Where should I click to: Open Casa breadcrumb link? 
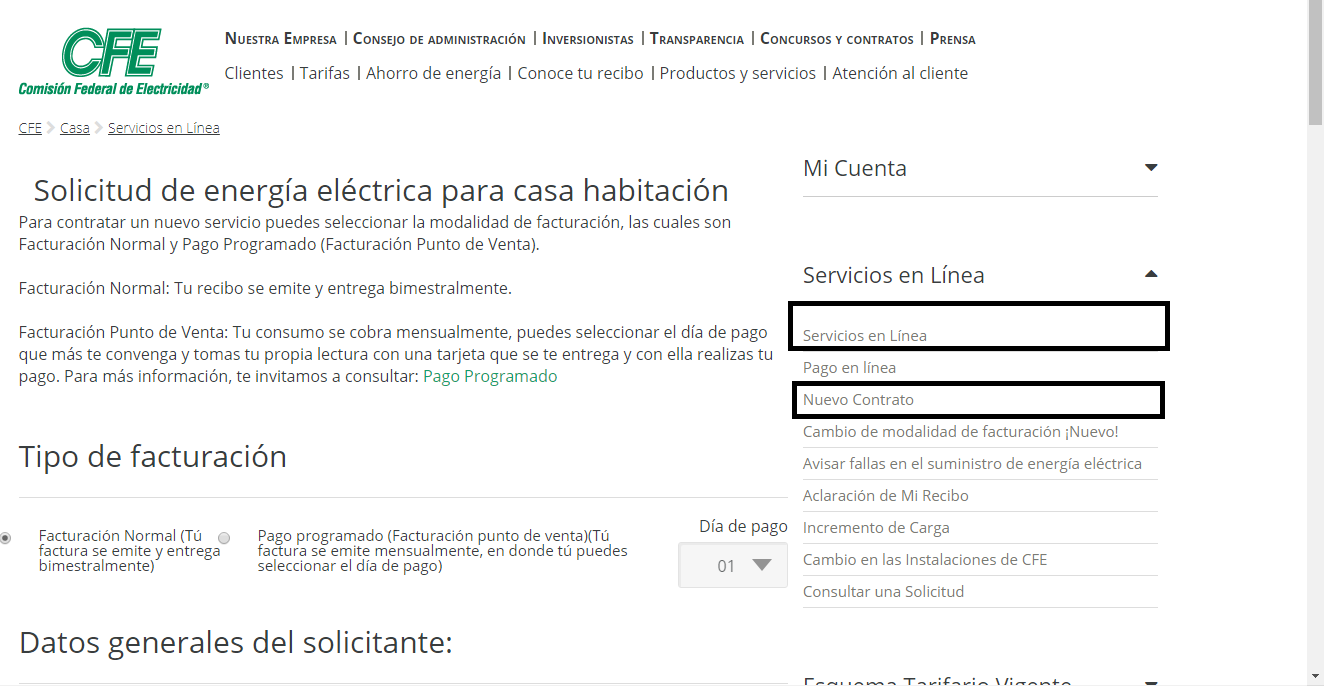[x=75, y=128]
